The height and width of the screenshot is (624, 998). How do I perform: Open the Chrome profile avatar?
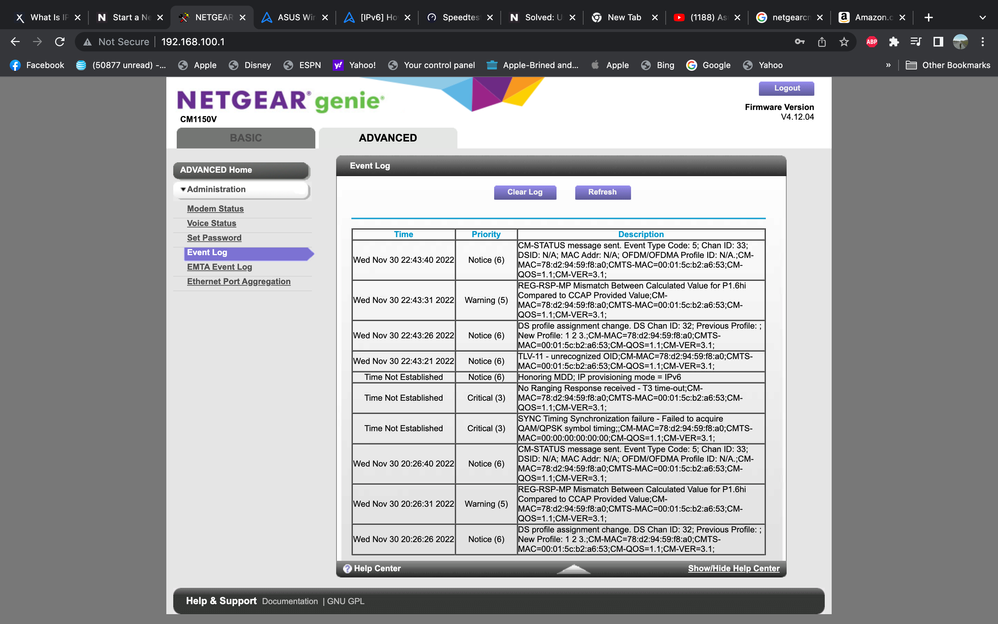960,43
